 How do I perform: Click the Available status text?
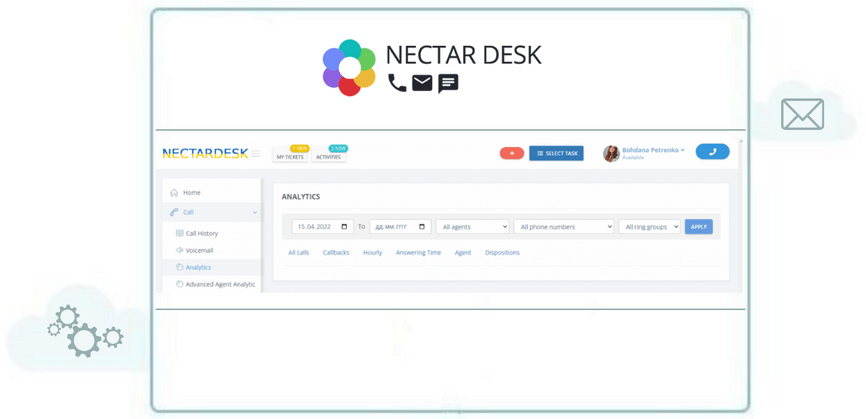633,157
